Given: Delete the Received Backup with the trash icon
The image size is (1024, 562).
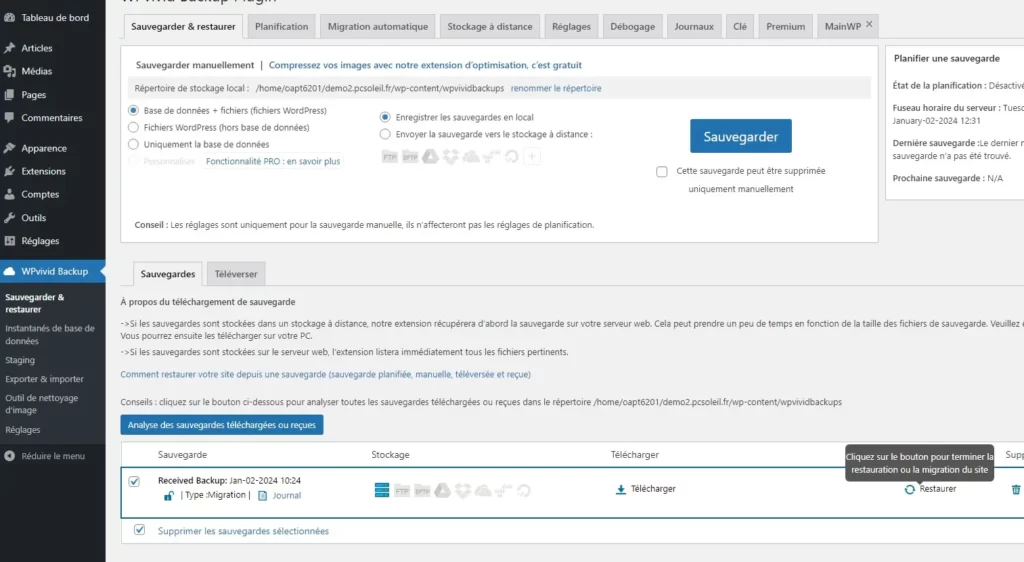Looking at the screenshot, I should tap(1016, 490).
